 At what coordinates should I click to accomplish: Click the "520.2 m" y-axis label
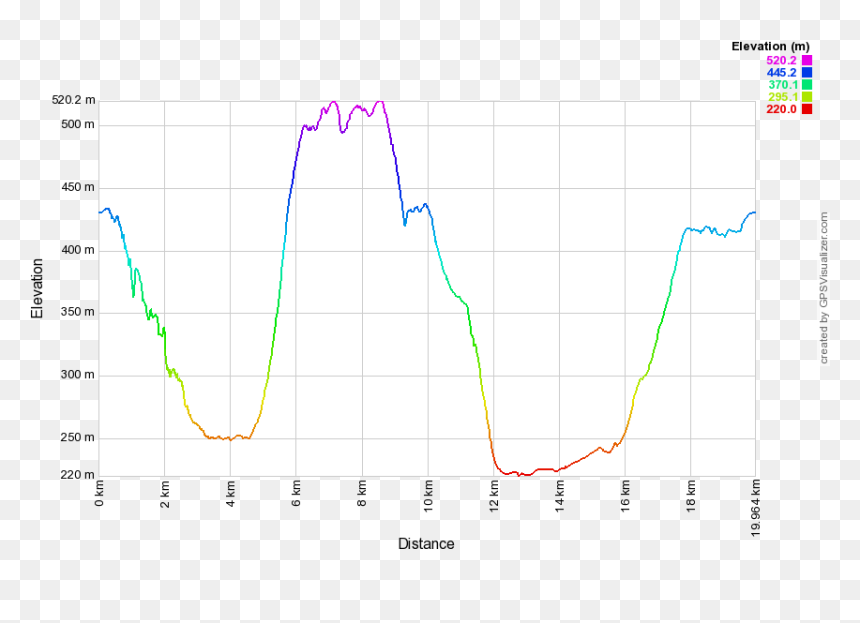click(73, 100)
